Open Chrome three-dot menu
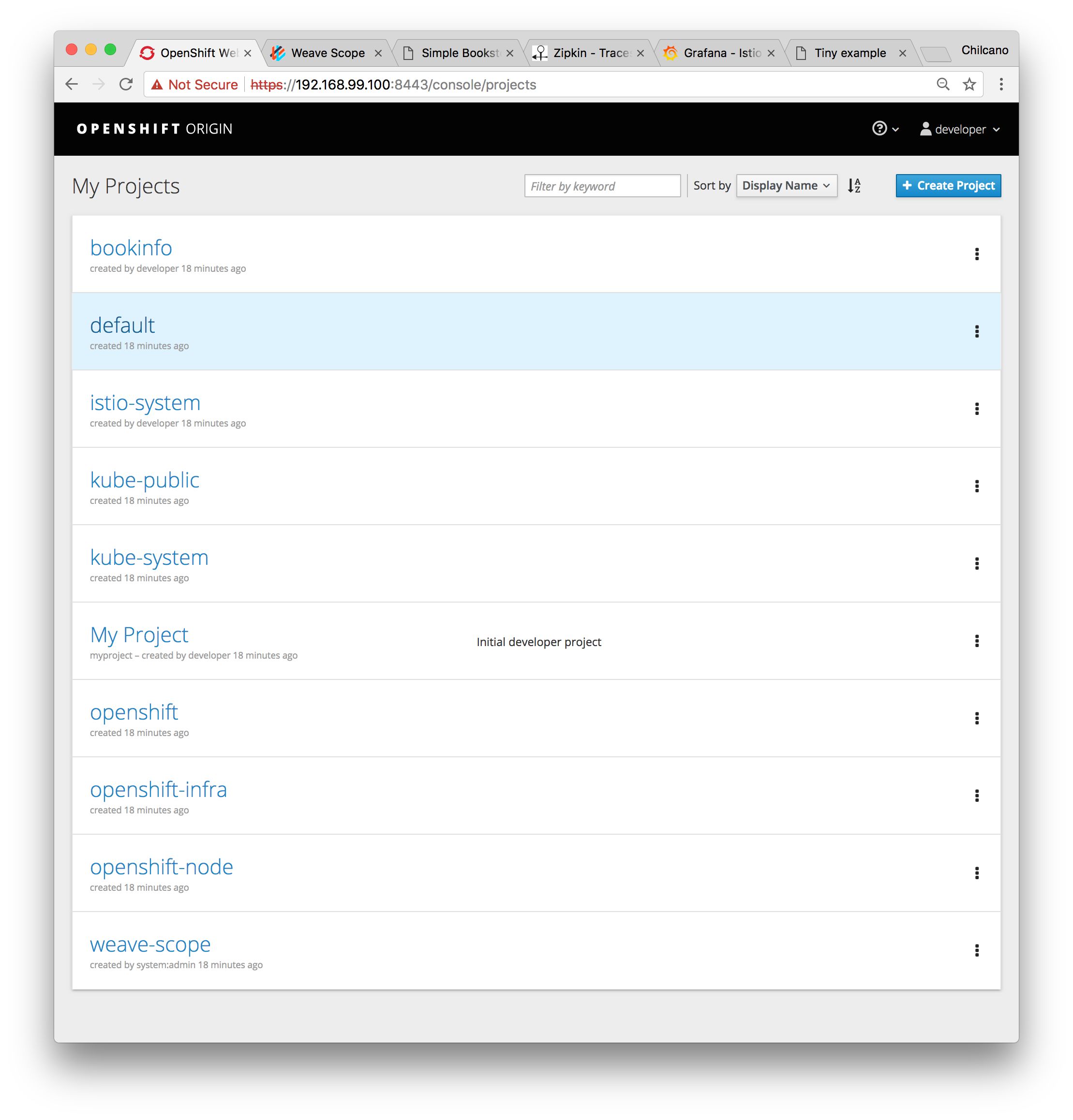Viewport: 1073px width, 1120px height. click(x=1001, y=85)
